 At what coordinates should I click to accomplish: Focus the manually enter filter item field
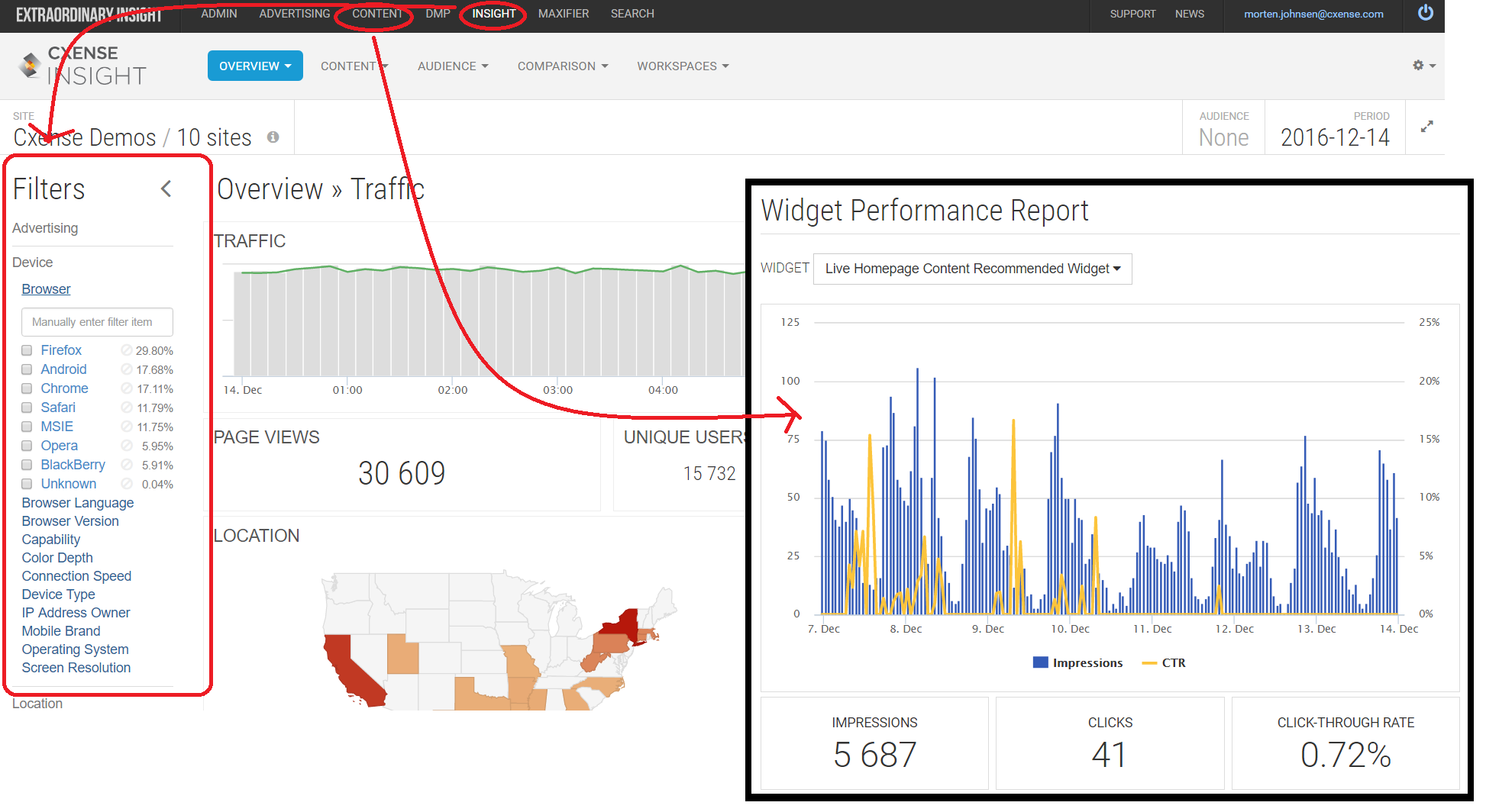97,322
